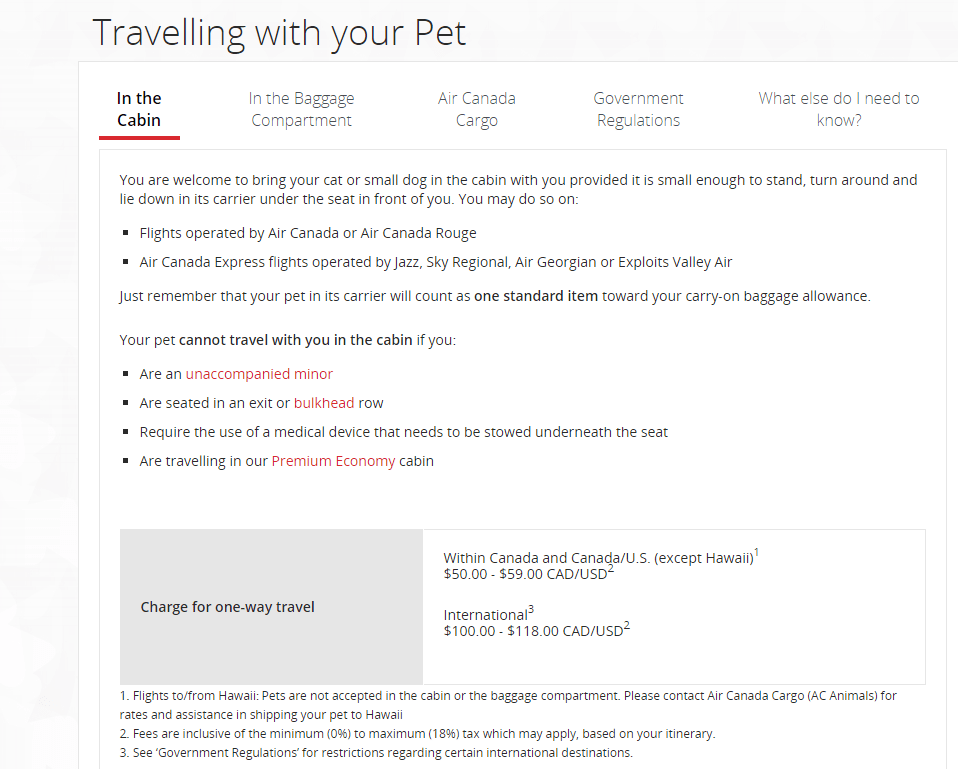Viewport: 958px width, 769px height.
Task: Switch to the "In the Baggage Compartment" tab
Action: click(301, 108)
